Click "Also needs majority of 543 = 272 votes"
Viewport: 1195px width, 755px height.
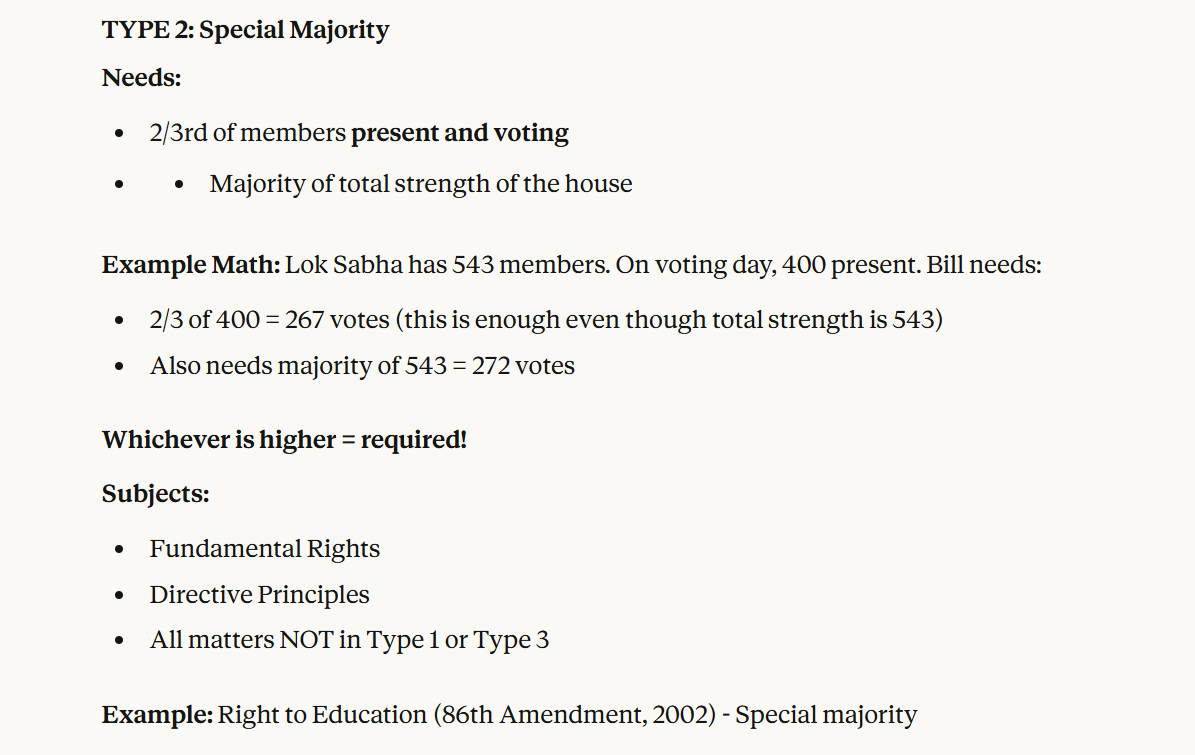point(362,366)
